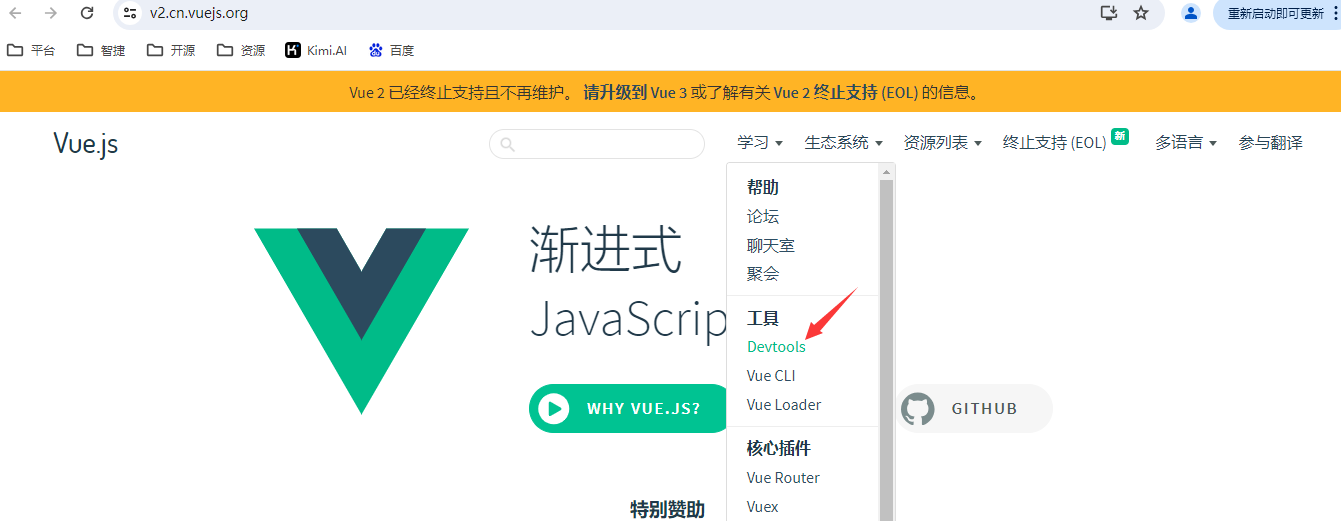The width and height of the screenshot is (1341, 521).
Task: Click 终止支持 link in the orange banner
Action: tap(845, 93)
